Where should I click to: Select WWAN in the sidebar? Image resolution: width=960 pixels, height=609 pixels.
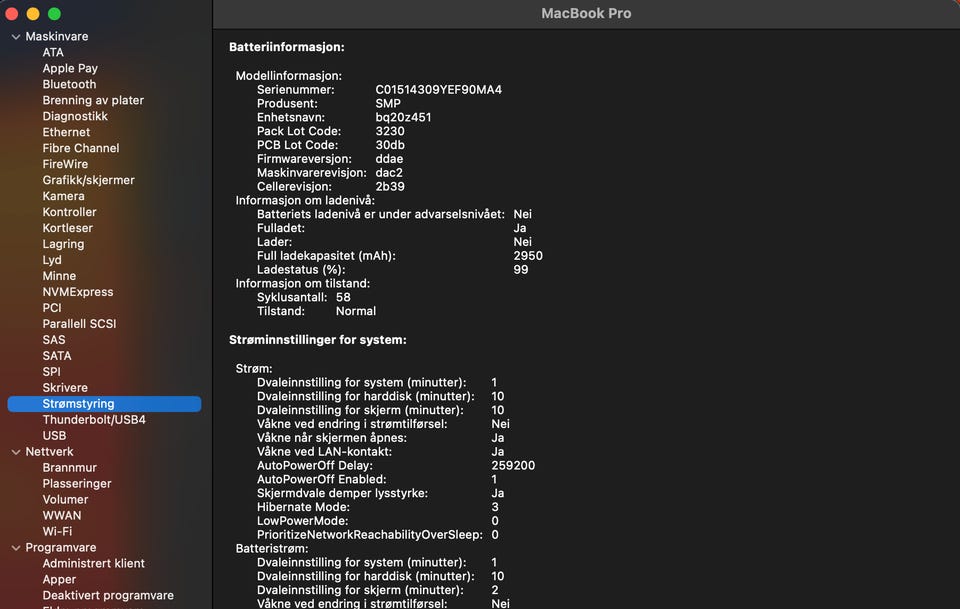61,515
